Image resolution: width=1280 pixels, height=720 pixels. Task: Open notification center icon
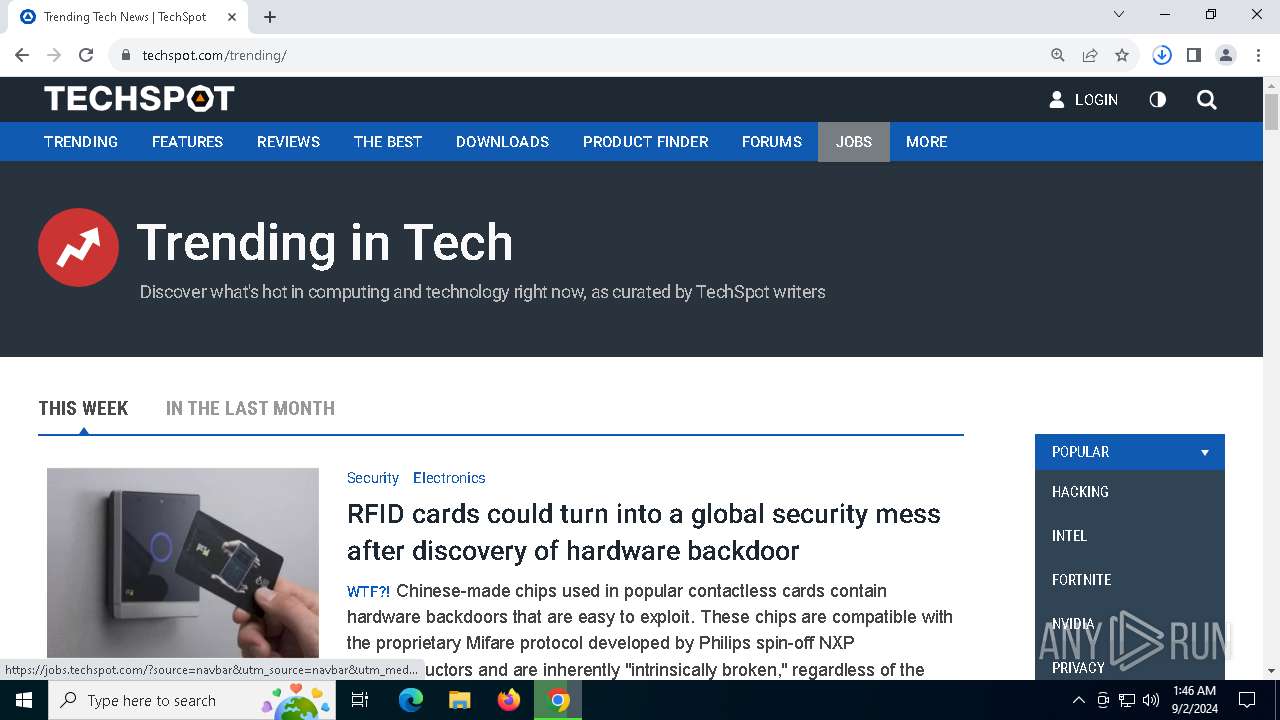click(1247, 700)
